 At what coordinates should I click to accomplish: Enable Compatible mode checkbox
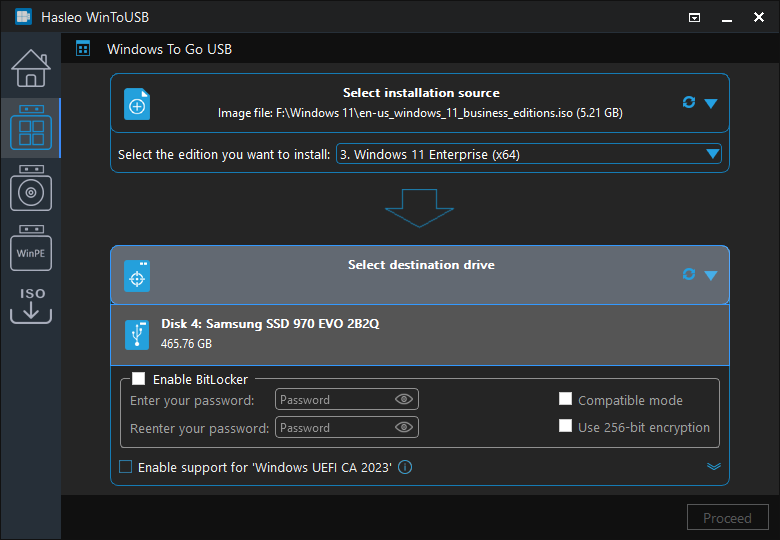(x=565, y=399)
